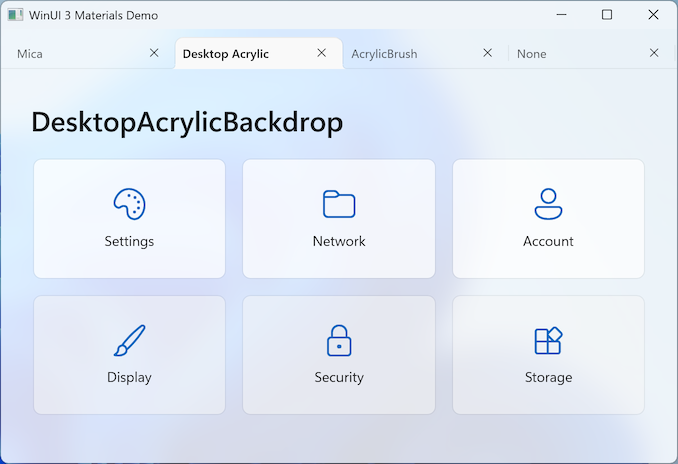
Task: Click the Settings card label
Action: coord(129,241)
